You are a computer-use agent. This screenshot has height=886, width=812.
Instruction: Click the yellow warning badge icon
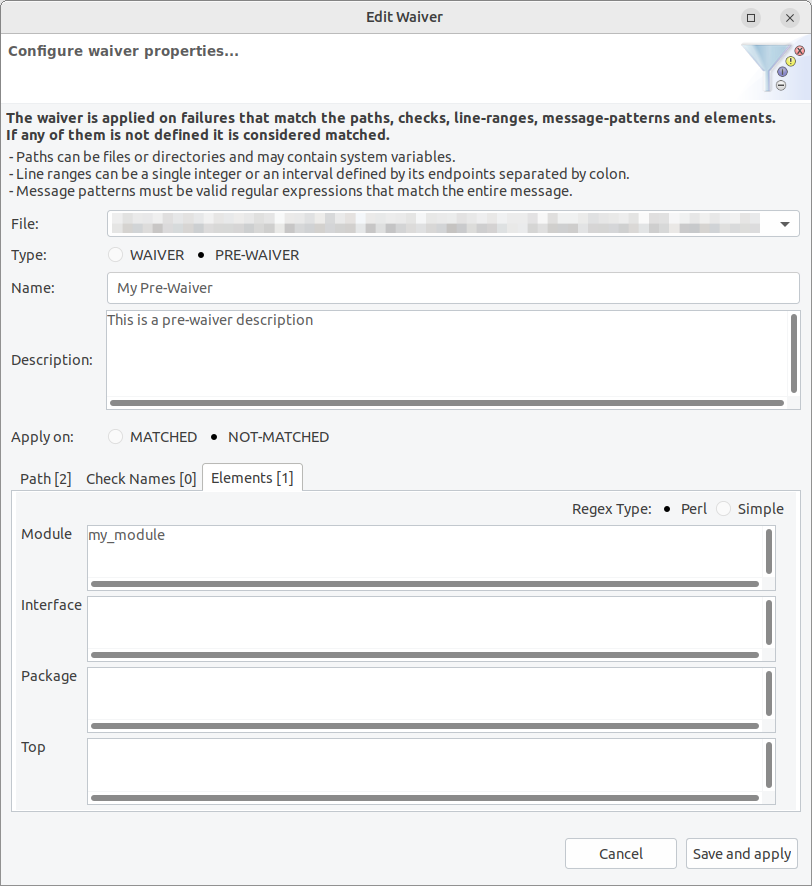click(790, 61)
